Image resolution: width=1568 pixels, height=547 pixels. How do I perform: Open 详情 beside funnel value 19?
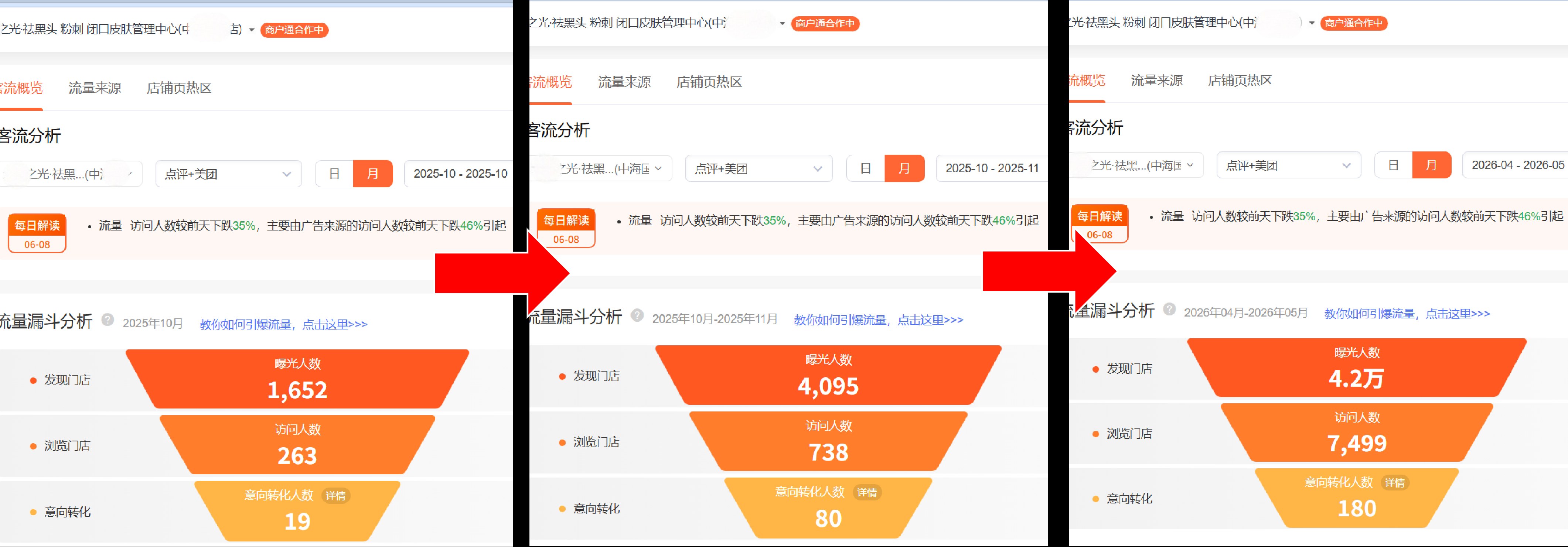click(335, 496)
